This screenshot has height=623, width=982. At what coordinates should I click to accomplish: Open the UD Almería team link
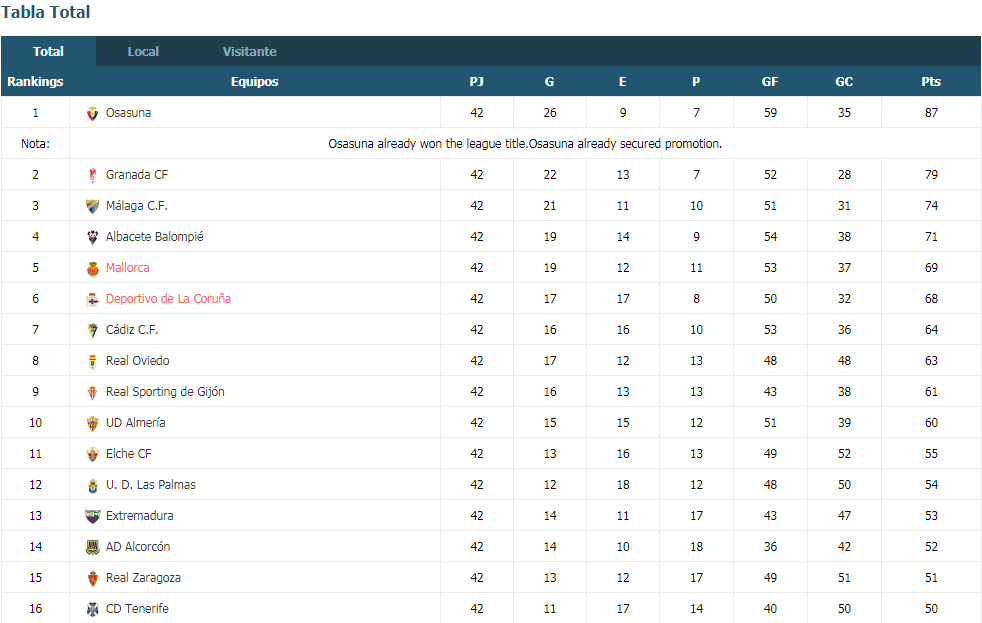point(136,423)
